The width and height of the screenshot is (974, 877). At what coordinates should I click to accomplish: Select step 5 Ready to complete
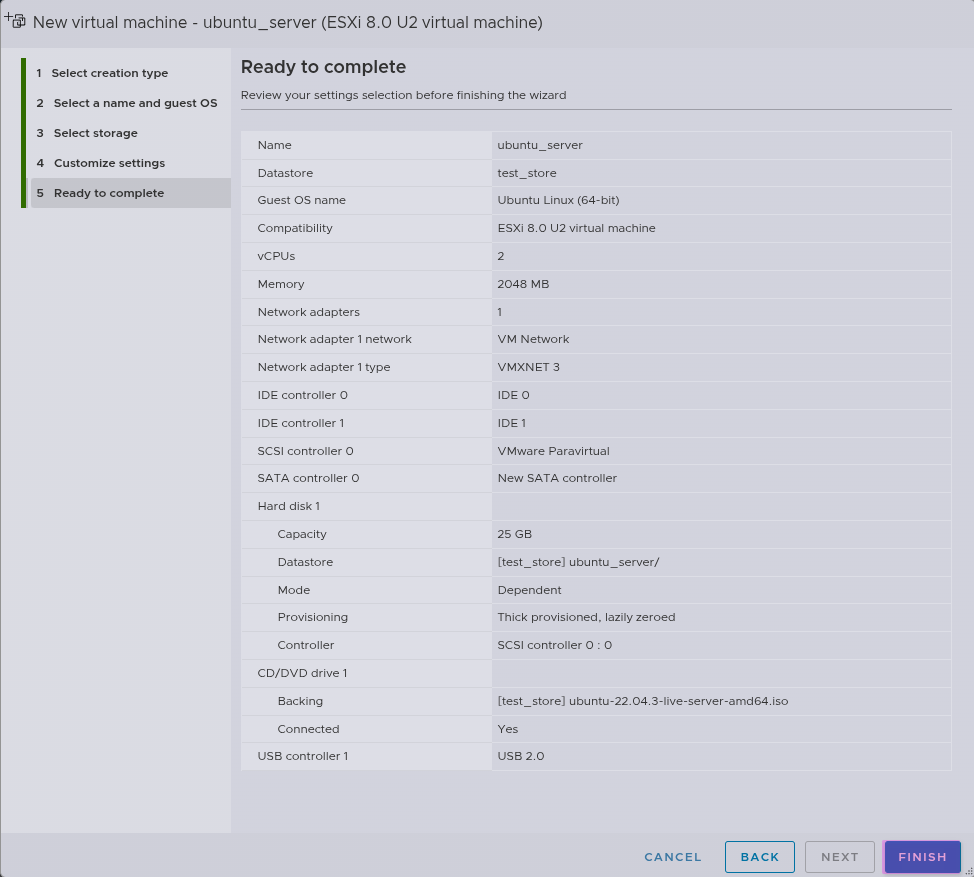108,193
